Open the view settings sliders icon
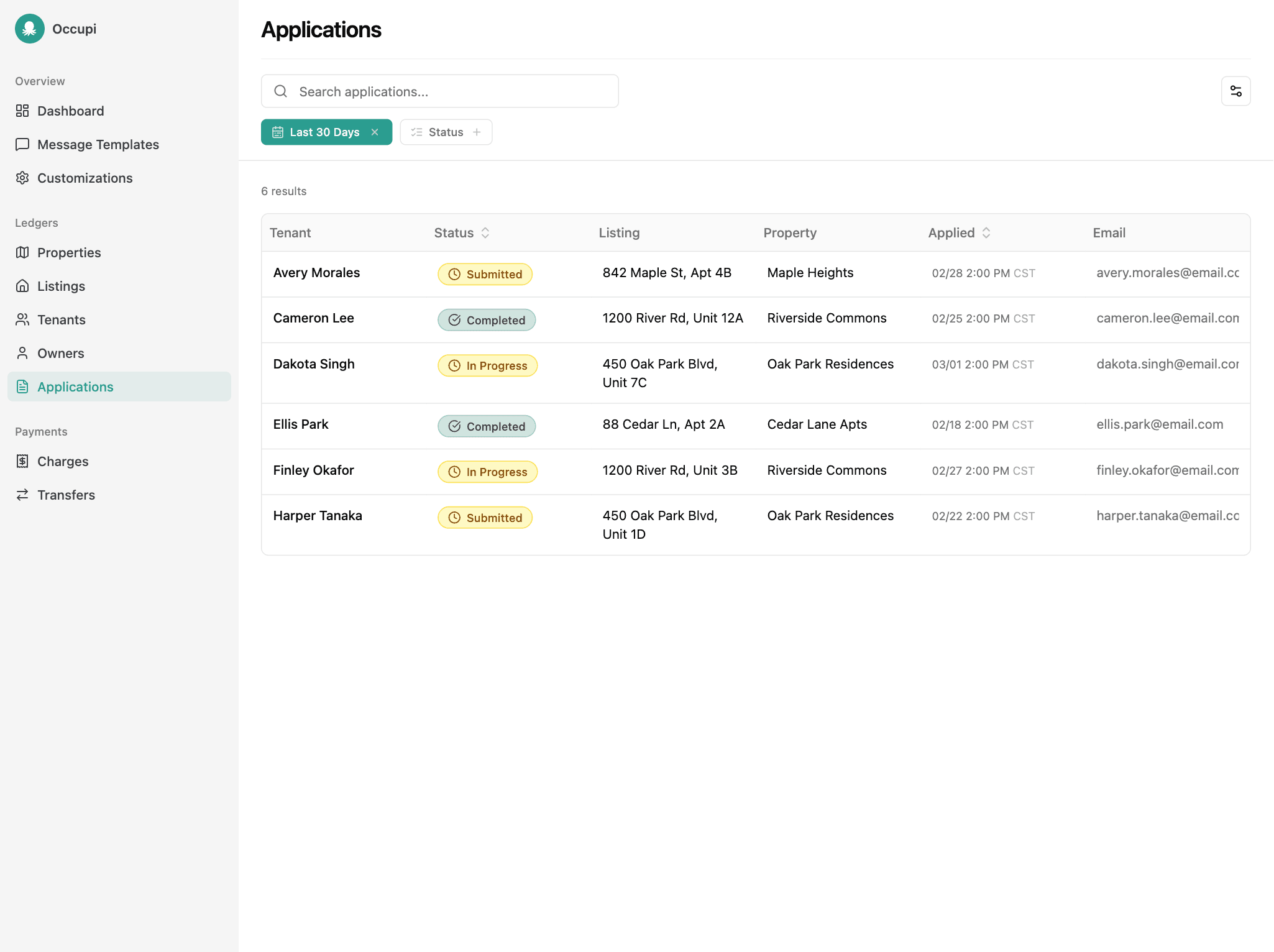The image size is (1274, 952). coord(1235,91)
